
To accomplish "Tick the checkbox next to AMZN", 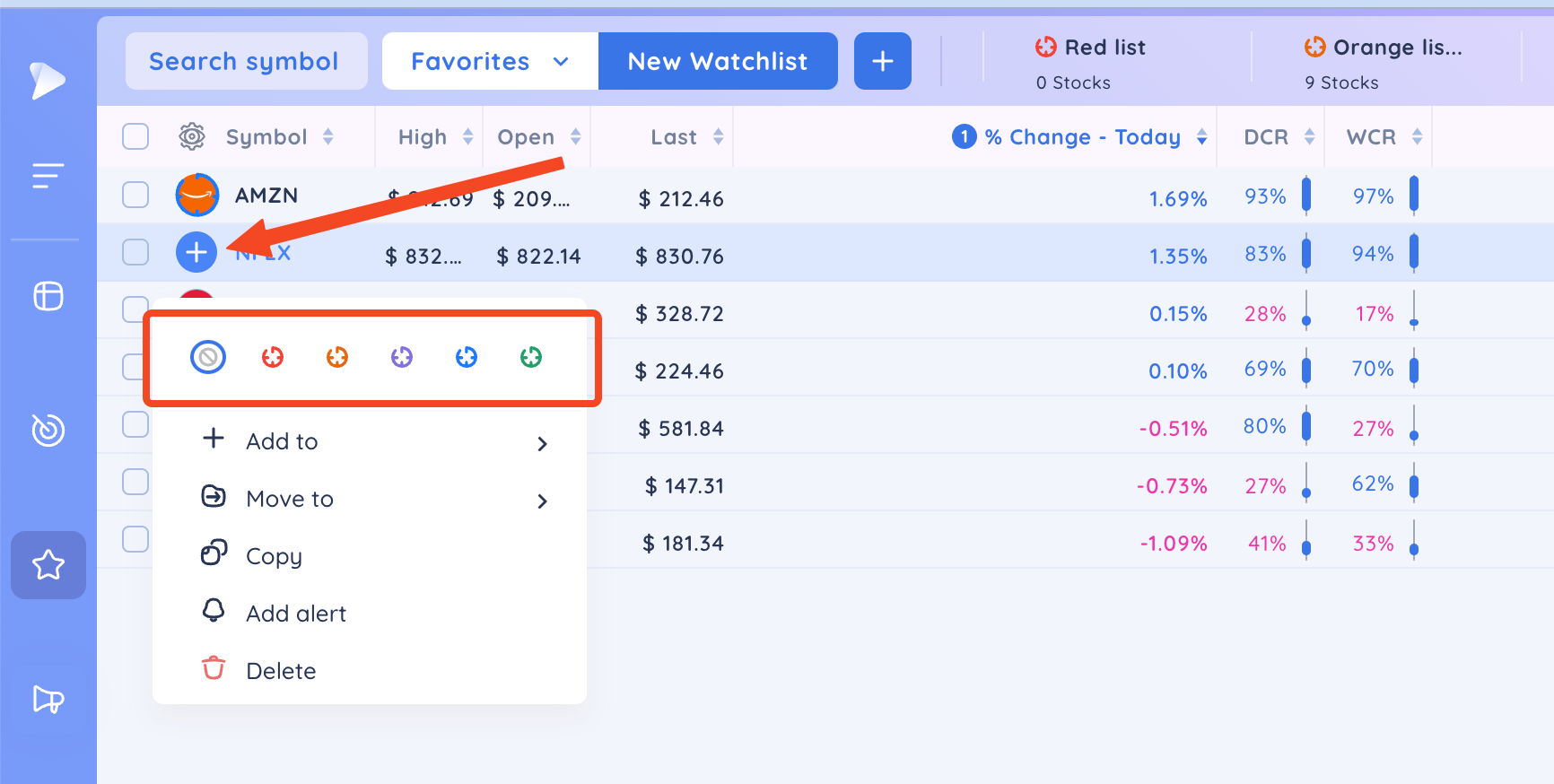I will pos(135,195).
